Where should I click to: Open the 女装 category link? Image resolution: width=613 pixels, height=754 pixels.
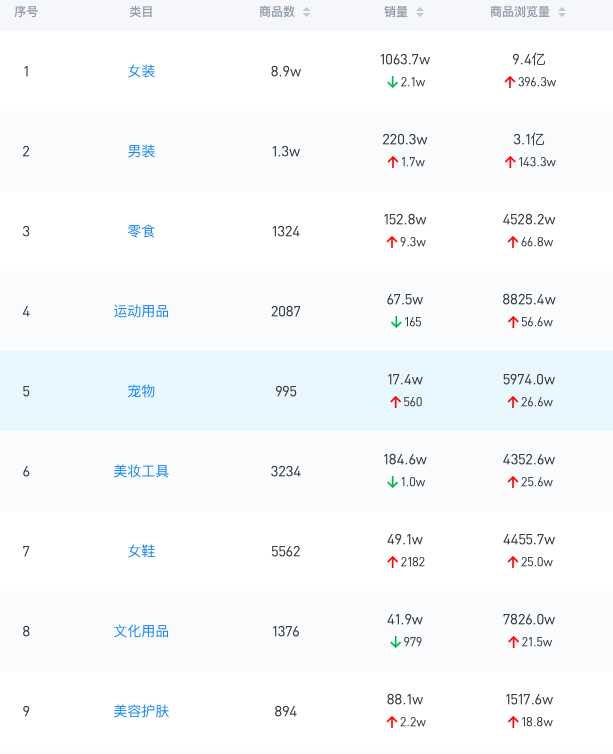pyautogui.click(x=141, y=71)
